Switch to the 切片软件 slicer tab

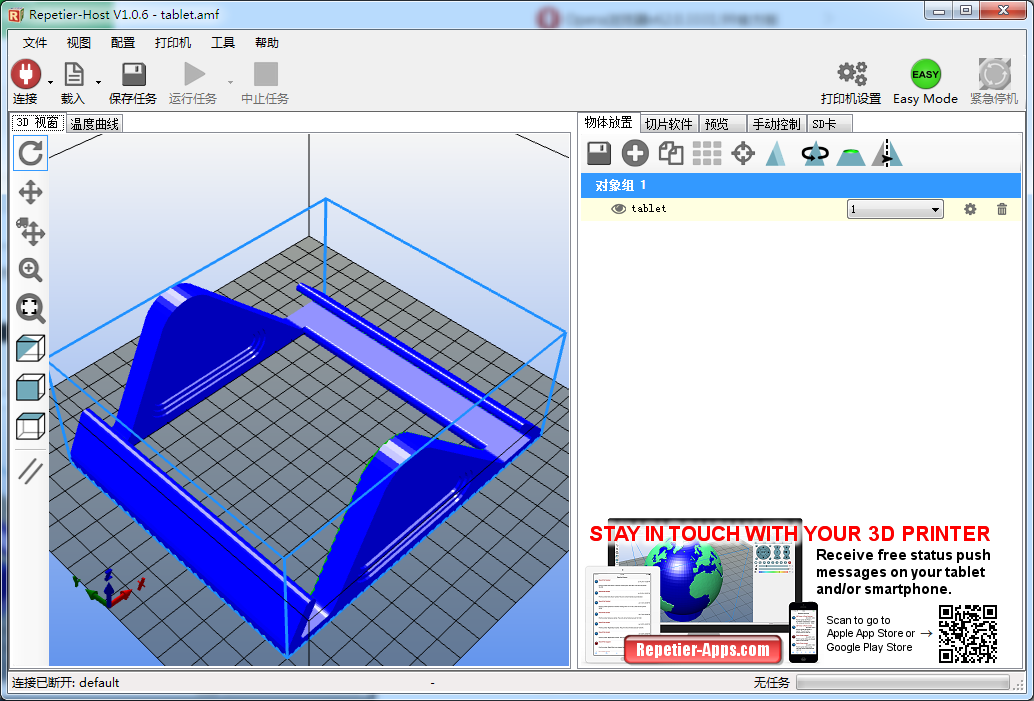point(669,124)
